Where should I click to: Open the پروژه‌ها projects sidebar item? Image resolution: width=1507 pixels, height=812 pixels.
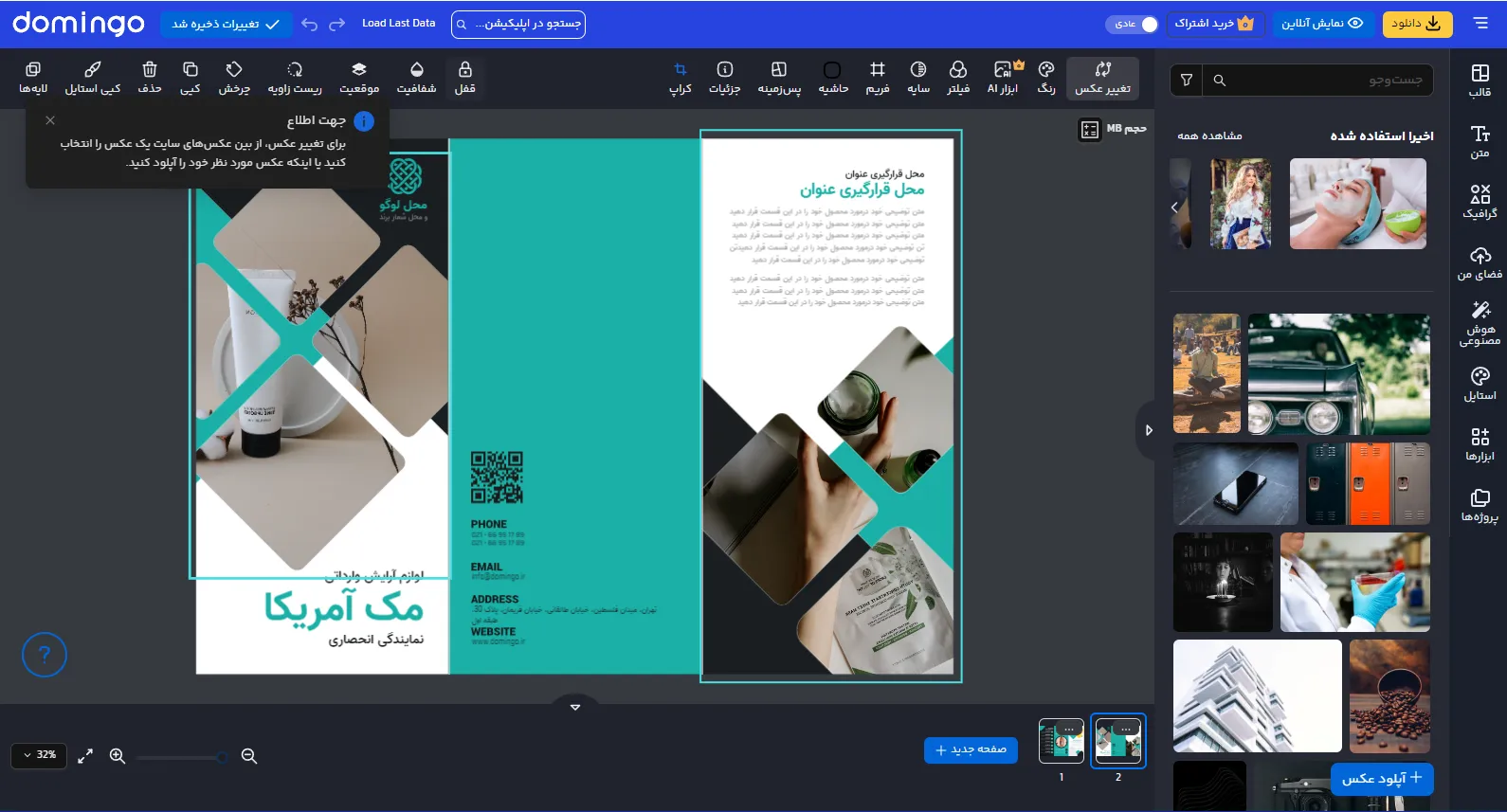[1480, 505]
